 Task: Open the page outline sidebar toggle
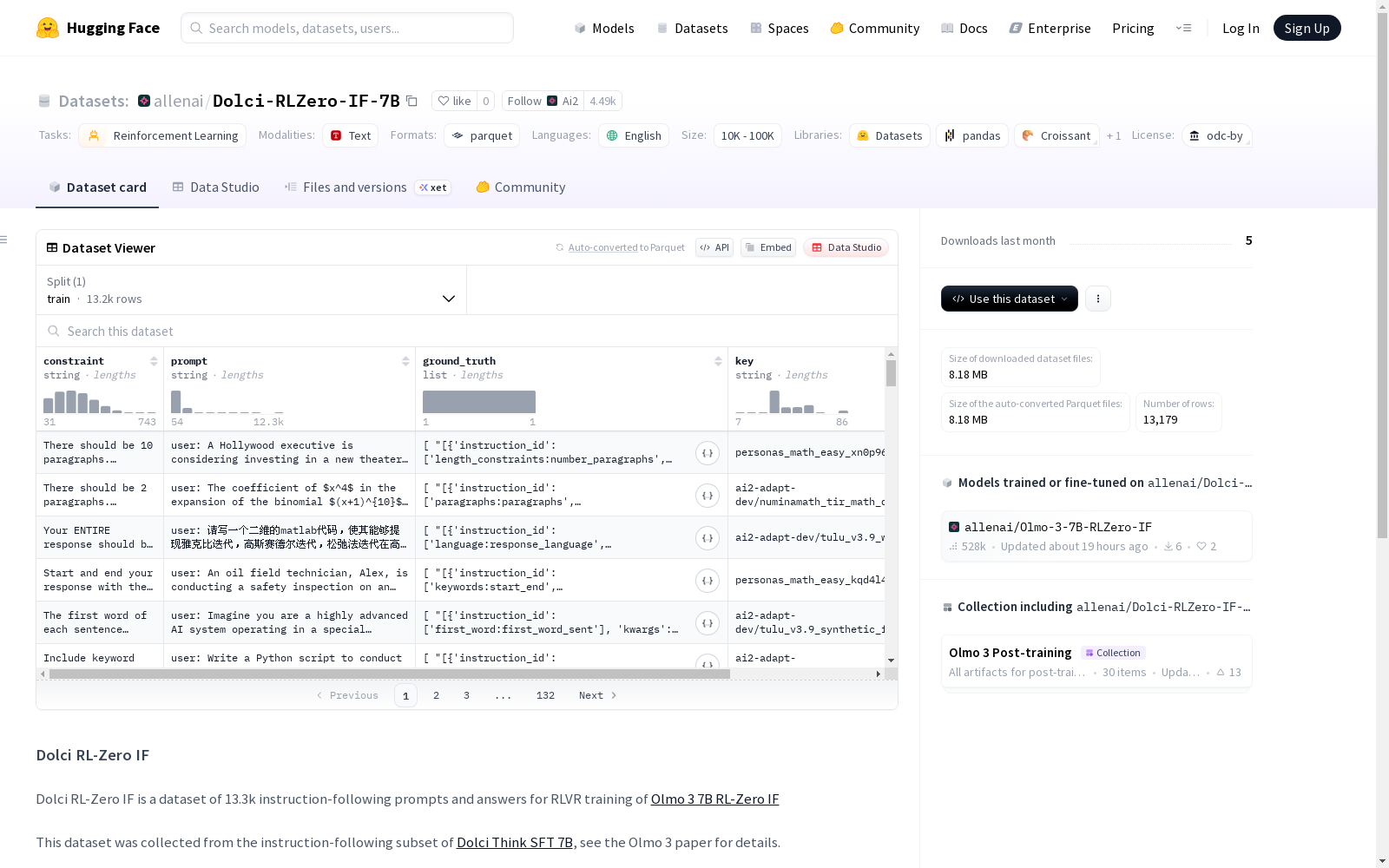pos(4,240)
